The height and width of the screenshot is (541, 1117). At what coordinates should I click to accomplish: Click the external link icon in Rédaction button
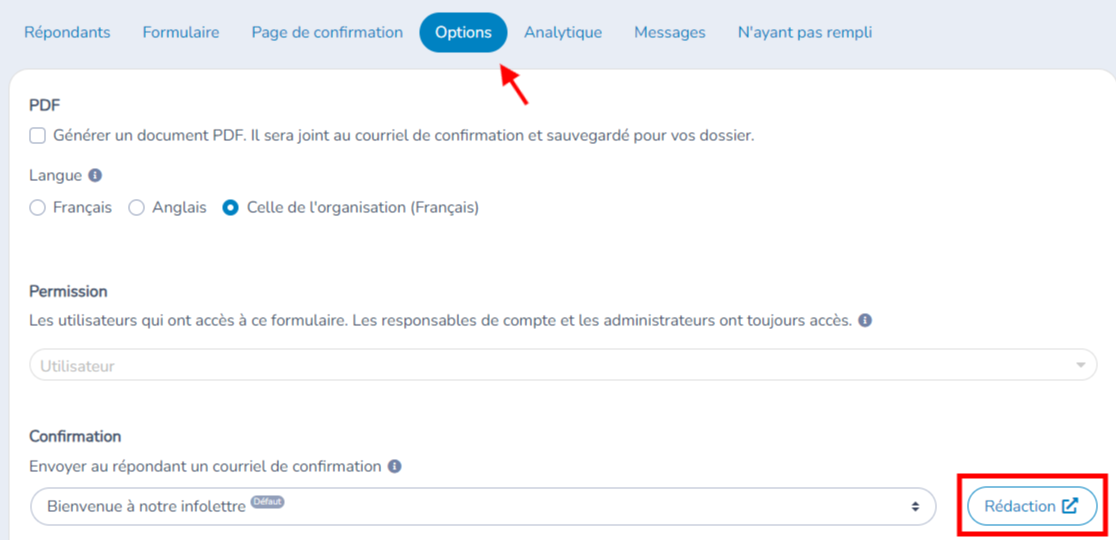(x=1070, y=506)
